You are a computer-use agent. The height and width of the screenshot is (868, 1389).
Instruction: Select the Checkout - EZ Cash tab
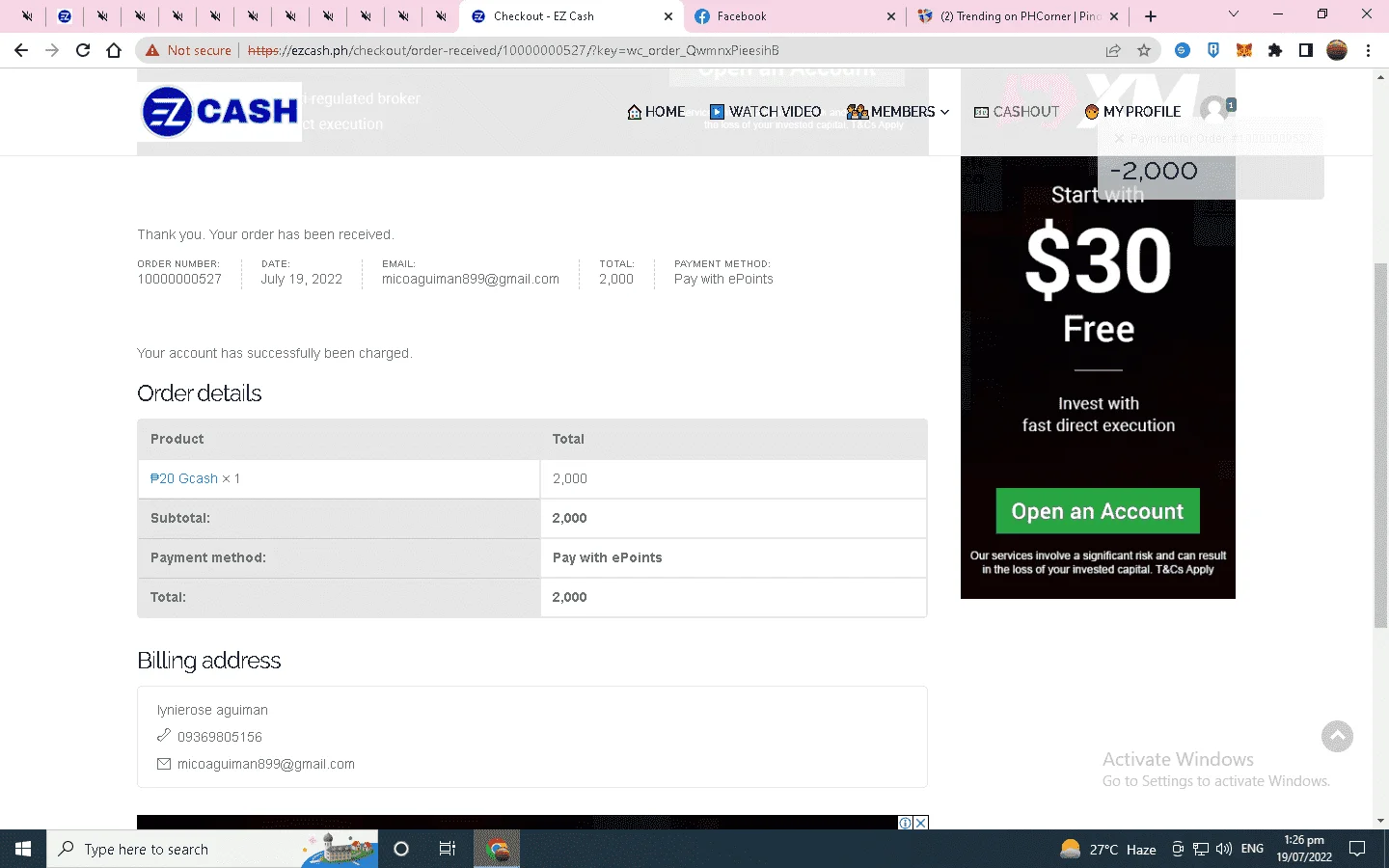[571, 16]
